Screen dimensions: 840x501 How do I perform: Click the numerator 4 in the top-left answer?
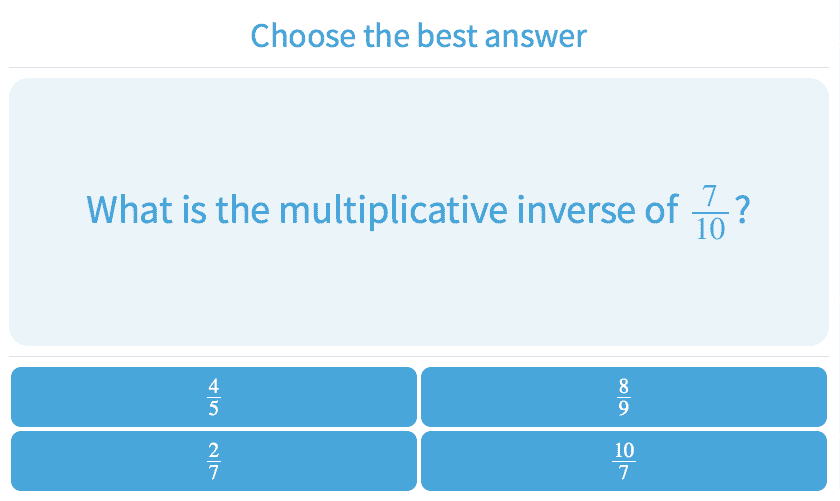click(213, 386)
